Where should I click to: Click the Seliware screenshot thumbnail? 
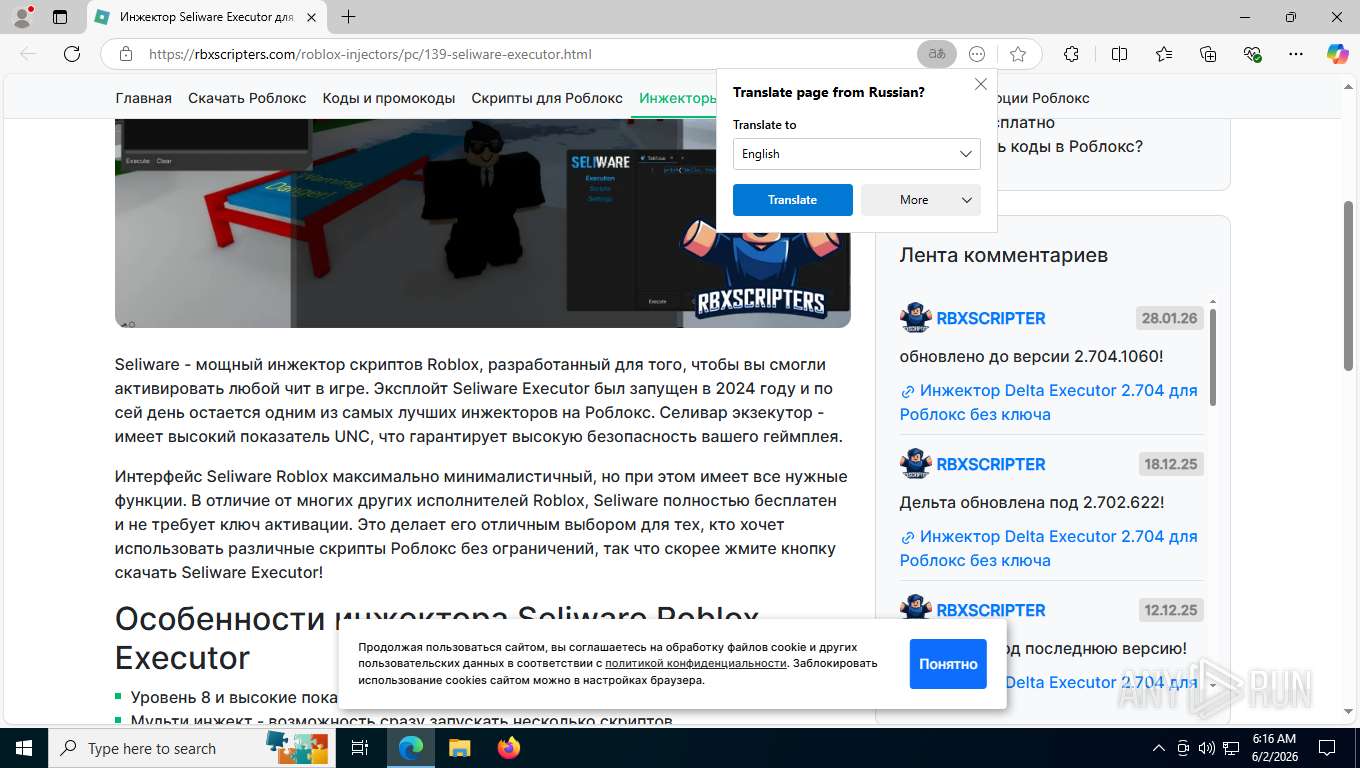482,223
